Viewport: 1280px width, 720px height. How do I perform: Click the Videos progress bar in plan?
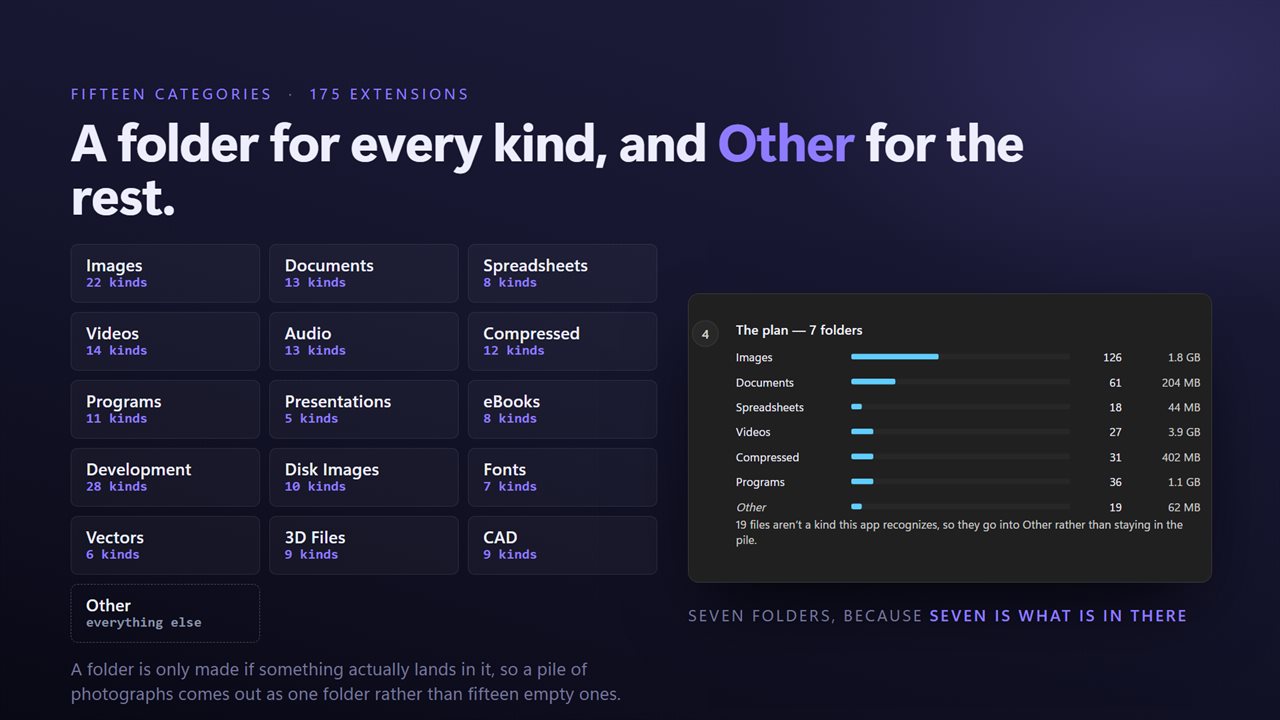(960, 432)
